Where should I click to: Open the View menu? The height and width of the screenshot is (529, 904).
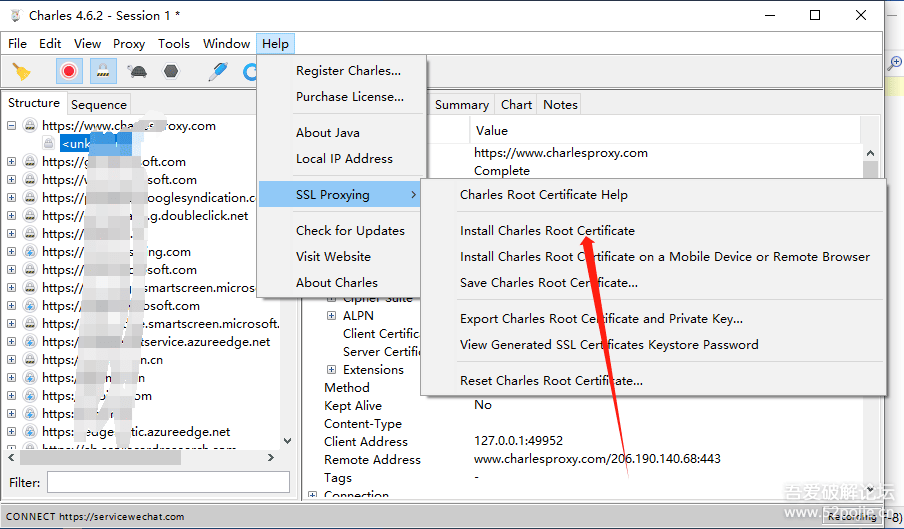point(87,44)
